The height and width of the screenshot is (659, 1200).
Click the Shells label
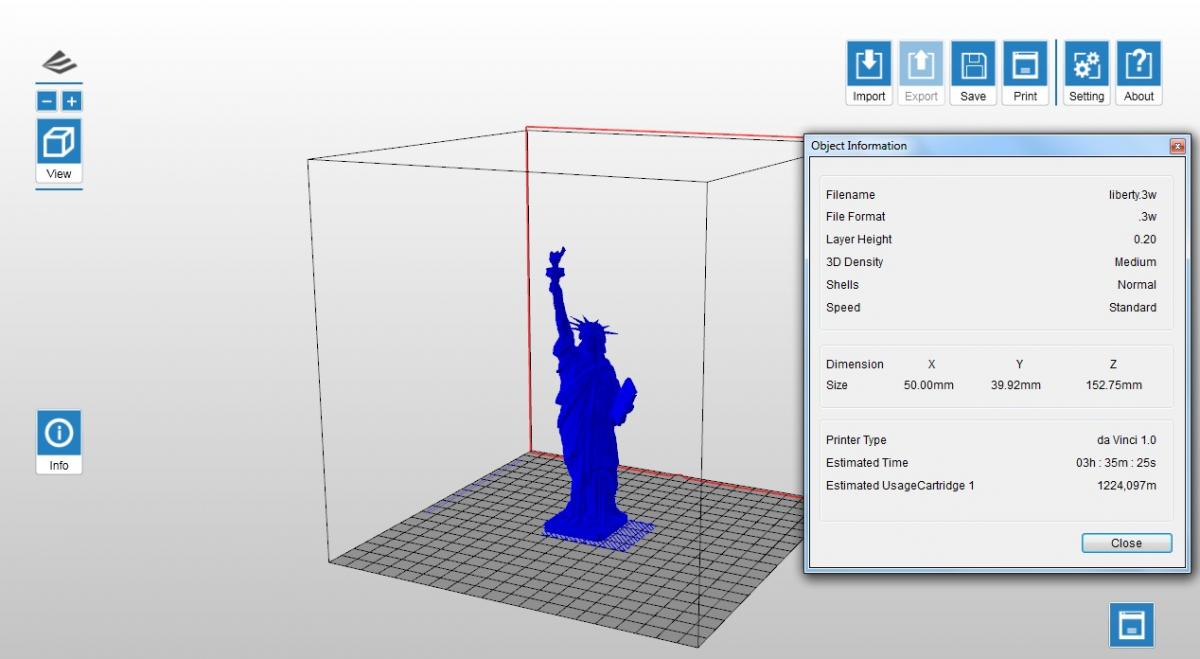click(x=842, y=285)
